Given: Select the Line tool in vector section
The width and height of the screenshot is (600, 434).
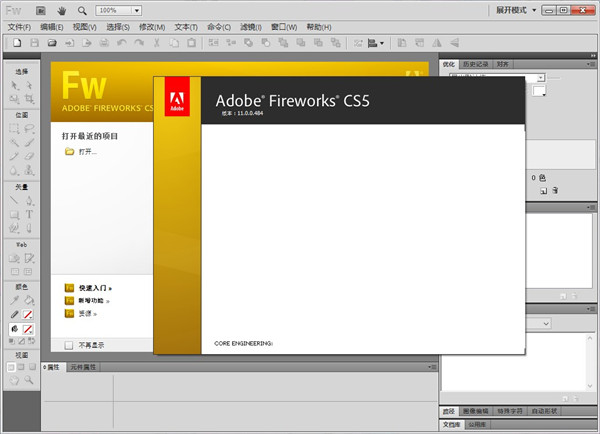Looking at the screenshot, I should [x=15, y=200].
